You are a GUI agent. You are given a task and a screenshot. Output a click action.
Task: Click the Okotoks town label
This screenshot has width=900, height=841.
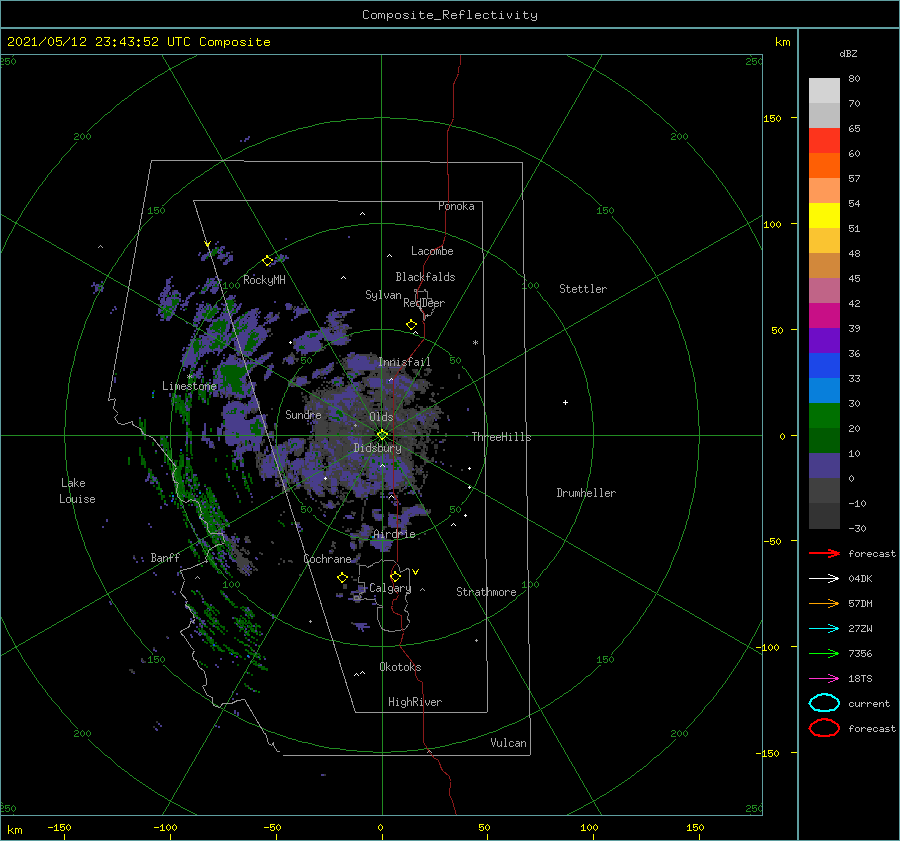coord(400,667)
